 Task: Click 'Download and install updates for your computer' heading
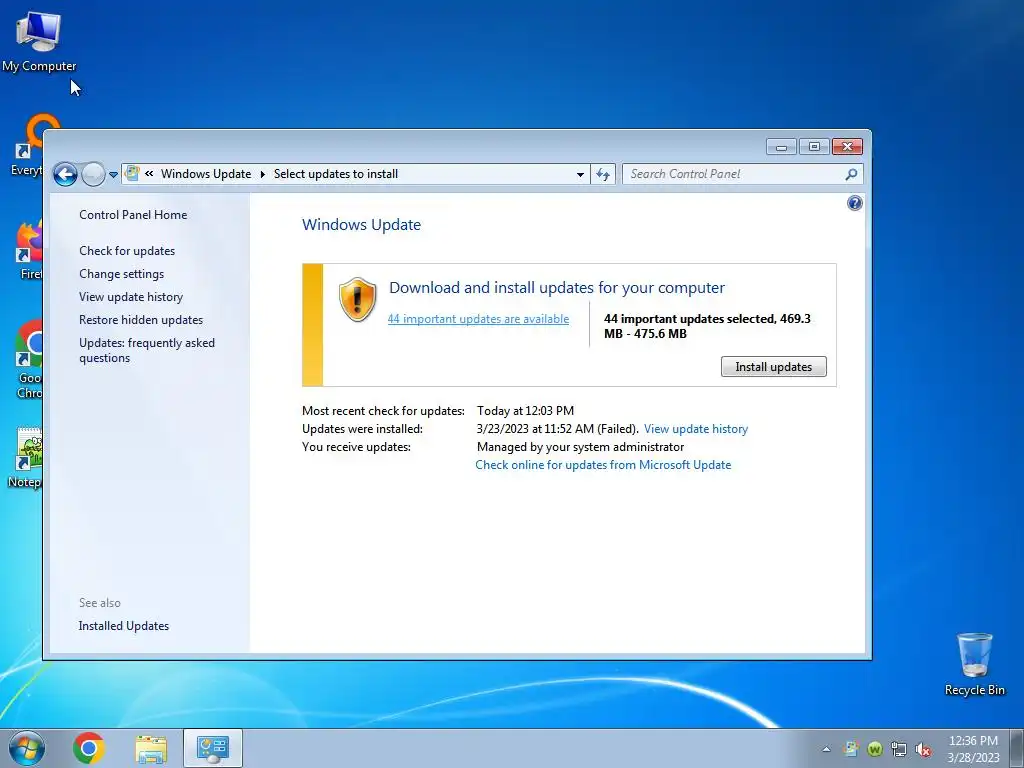[x=556, y=287]
